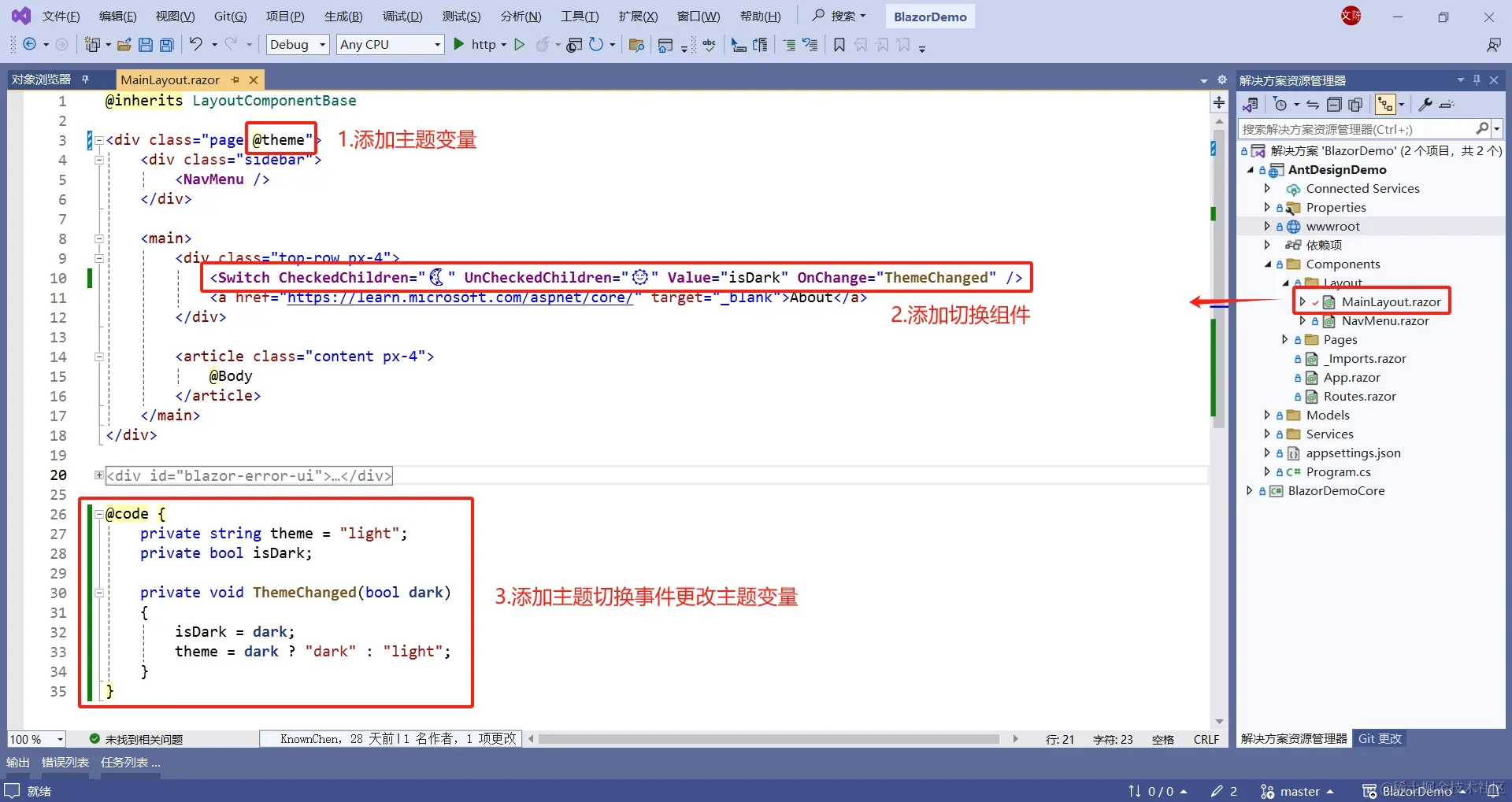Click the BlazorDemo repository status button
Image resolution: width=1512 pixels, height=802 pixels.
coord(1414,791)
